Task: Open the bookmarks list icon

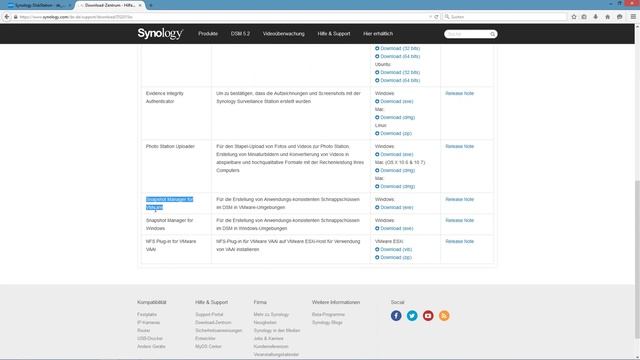Action: (584, 17)
